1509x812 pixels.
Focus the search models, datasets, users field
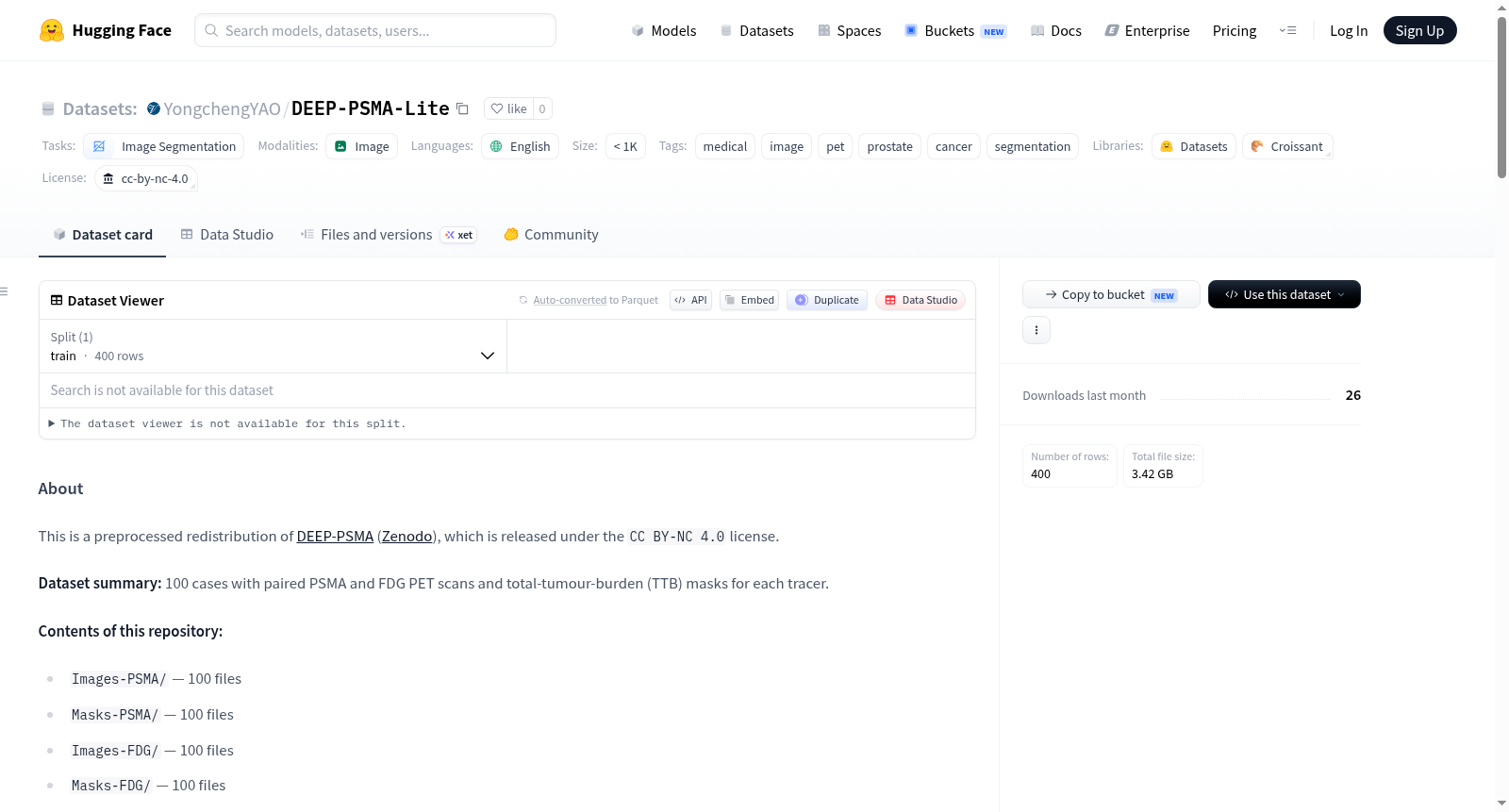point(375,30)
